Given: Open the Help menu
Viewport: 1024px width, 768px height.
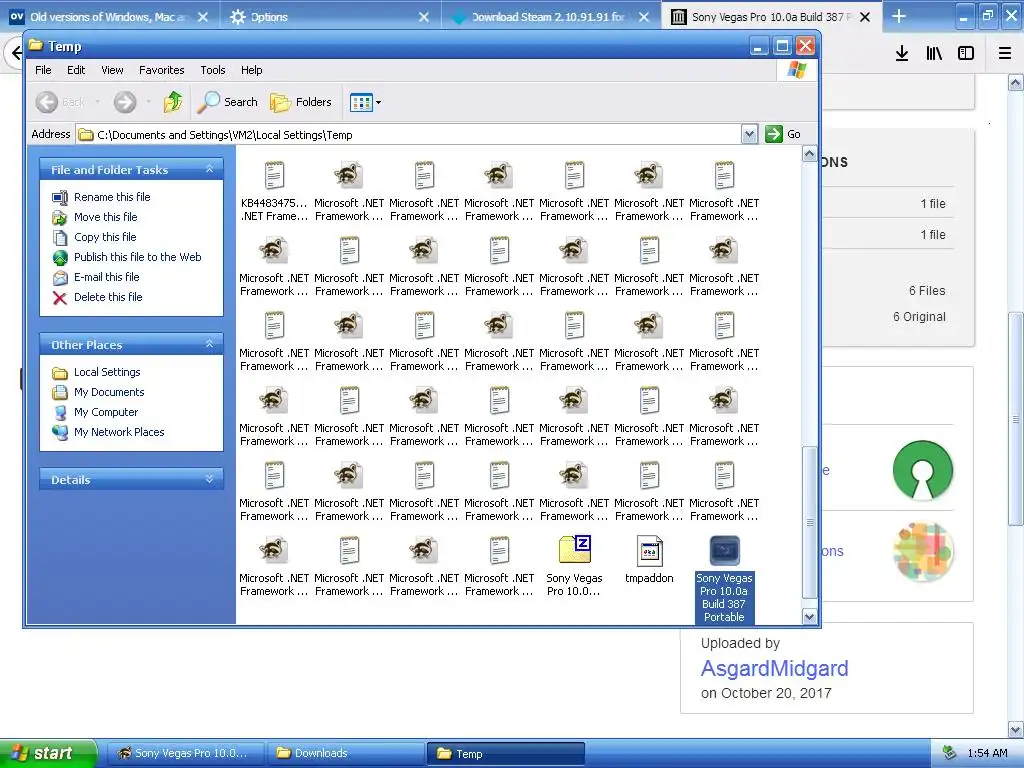Looking at the screenshot, I should click(x=251, y=70).
